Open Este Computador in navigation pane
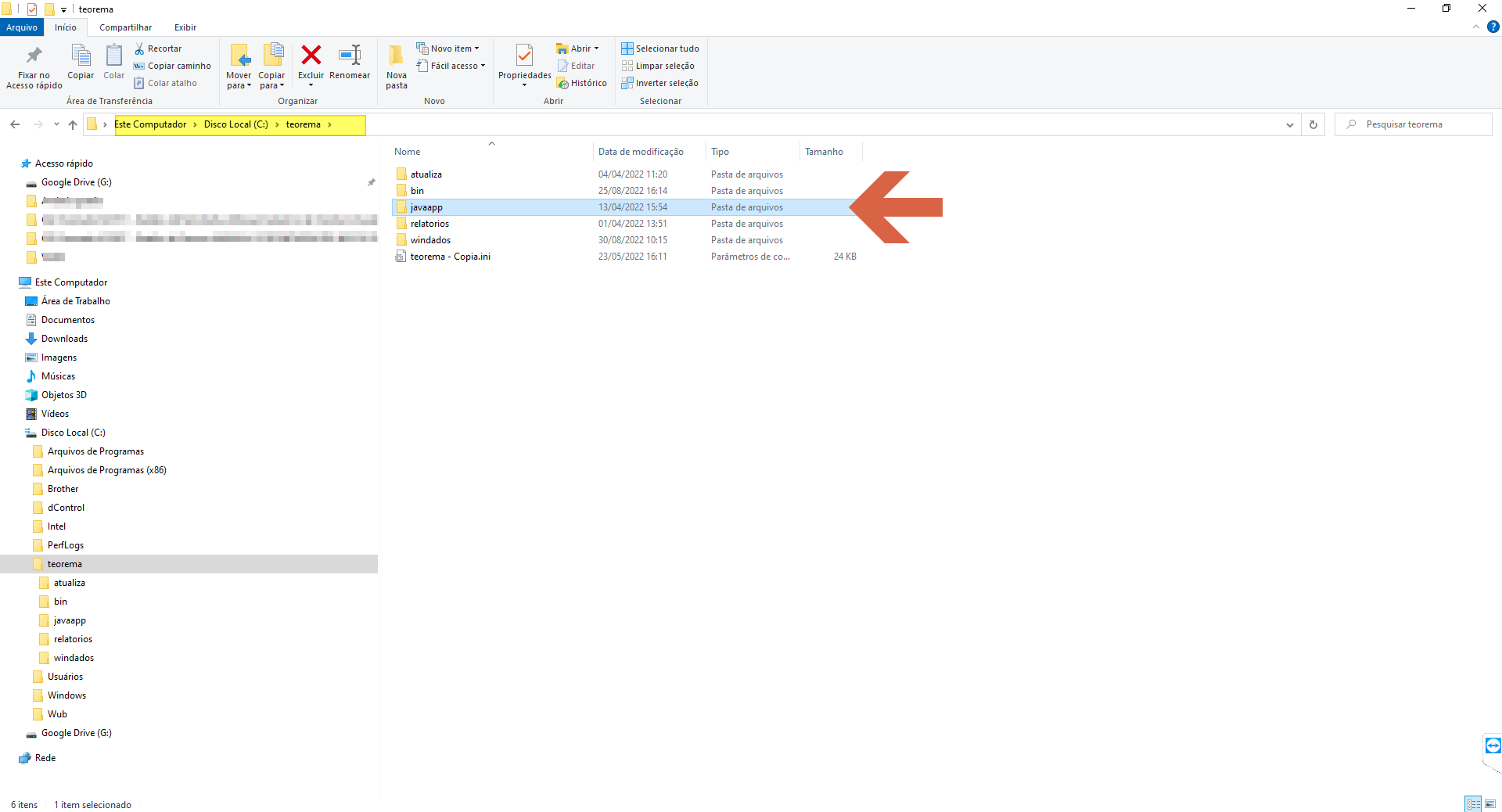 coord(71,282)
